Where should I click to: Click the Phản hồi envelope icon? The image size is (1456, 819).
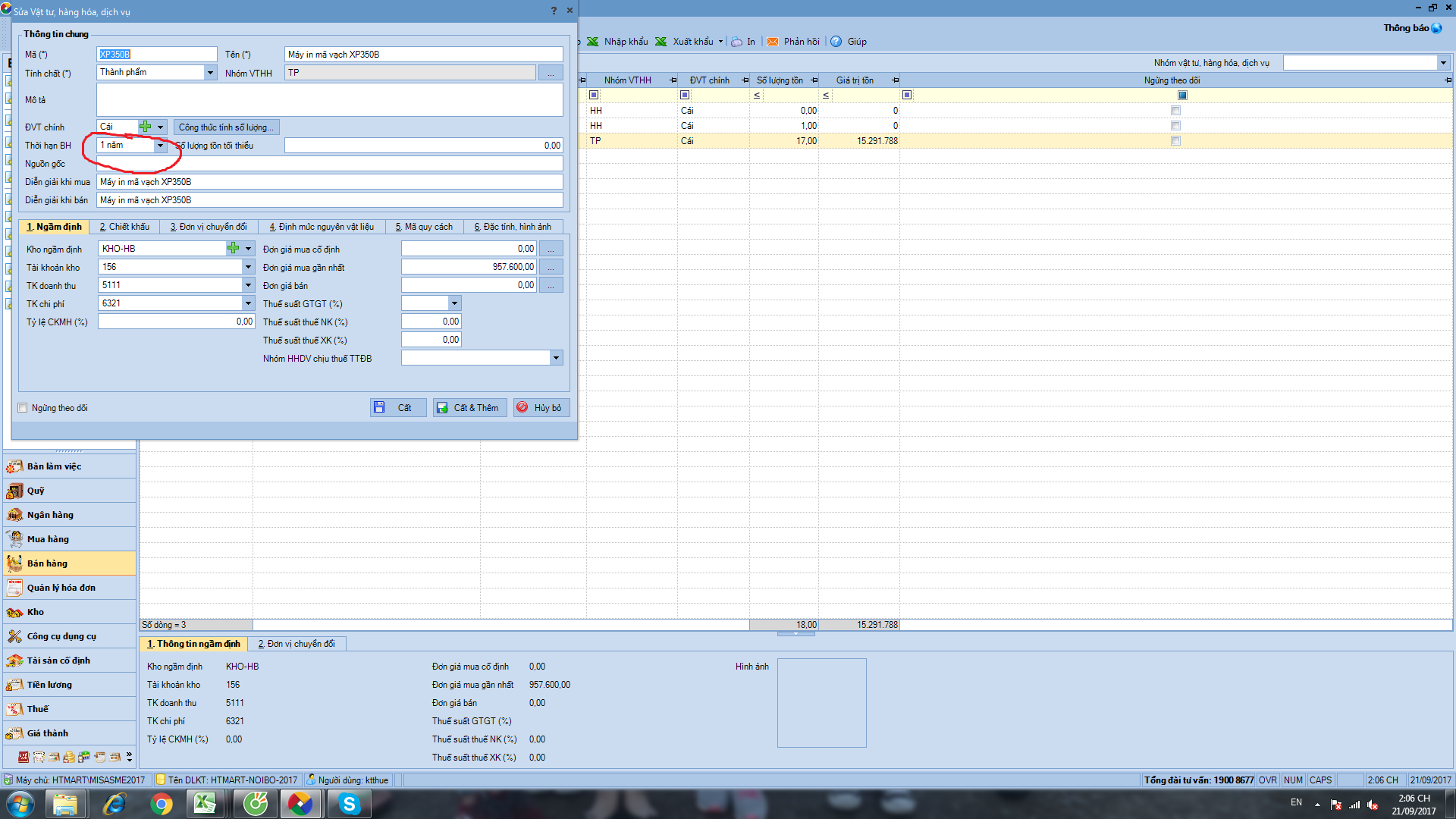pyautogui.click(x=772, y=42)
